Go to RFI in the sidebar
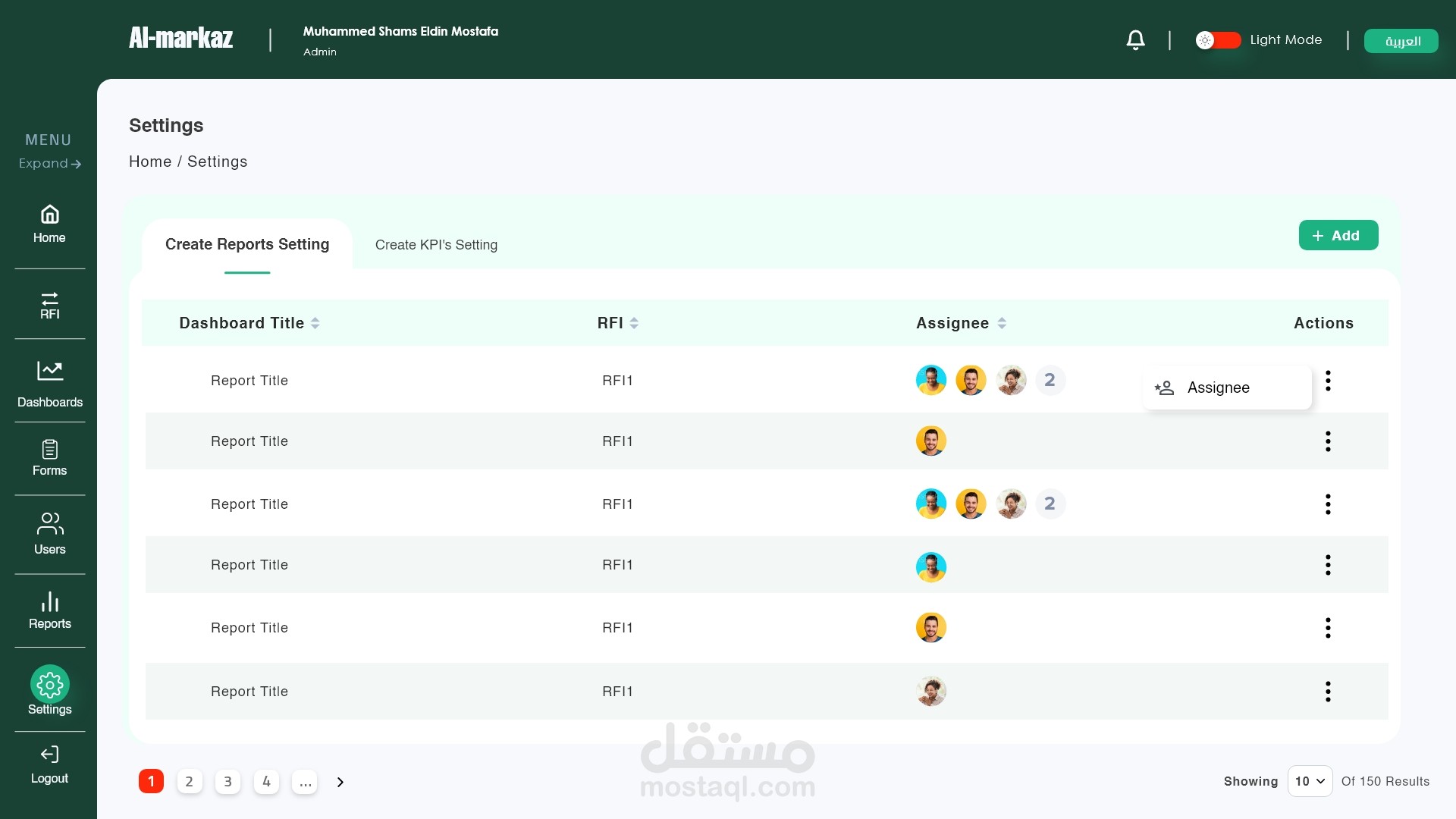The height and width of the screenshot is (819, 1456). 49,305
